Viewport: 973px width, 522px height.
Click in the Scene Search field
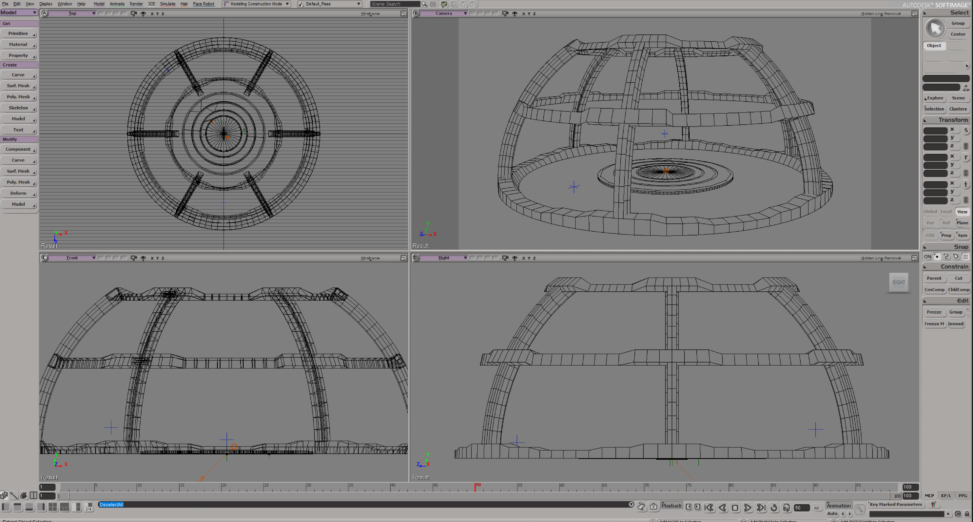[395, 4]
